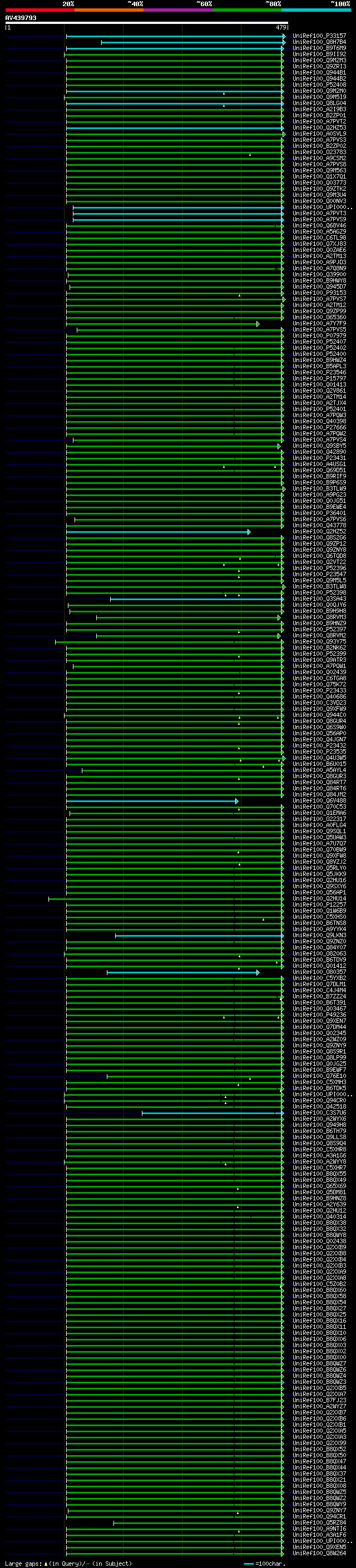Open hit UniRef100_Q9M2M3
This screenshot has width=356, height=1568.
click(319, 60)
